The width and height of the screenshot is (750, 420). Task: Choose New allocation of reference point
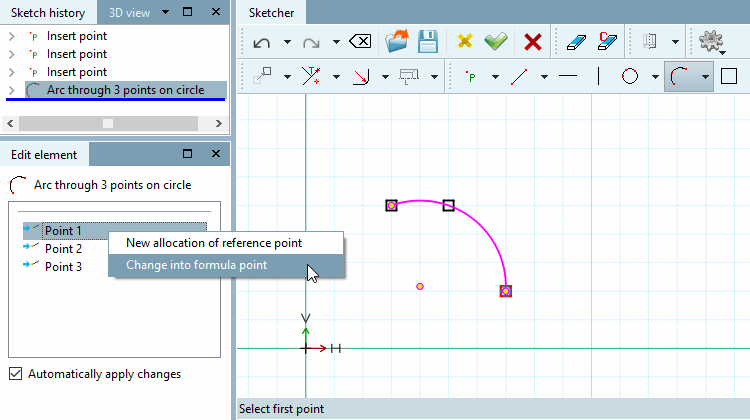(226, 243)
